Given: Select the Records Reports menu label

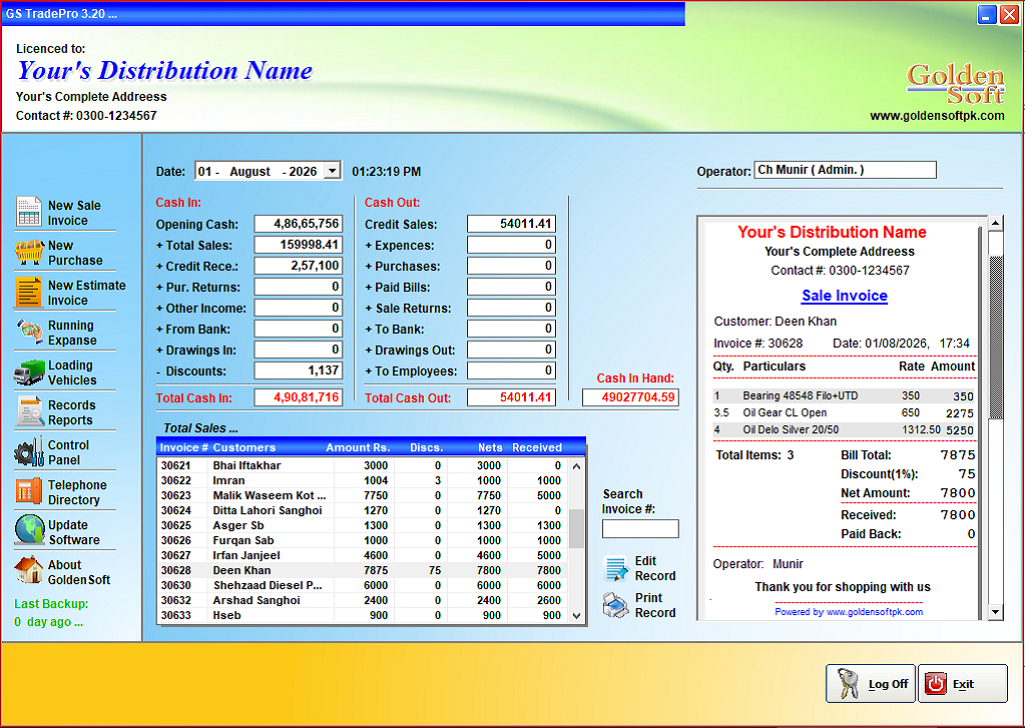Looking at the screenshot, I should click(71, 412).
